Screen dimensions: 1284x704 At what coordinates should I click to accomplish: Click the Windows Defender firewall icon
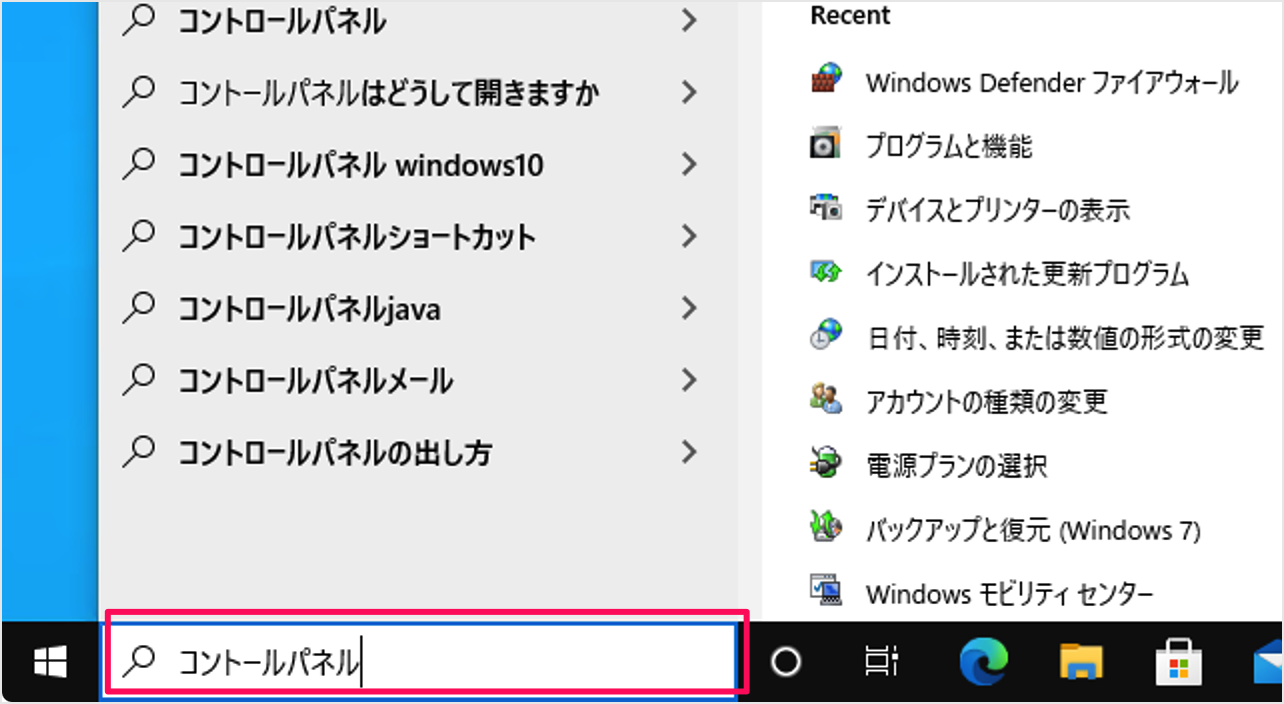click(826, 80)
